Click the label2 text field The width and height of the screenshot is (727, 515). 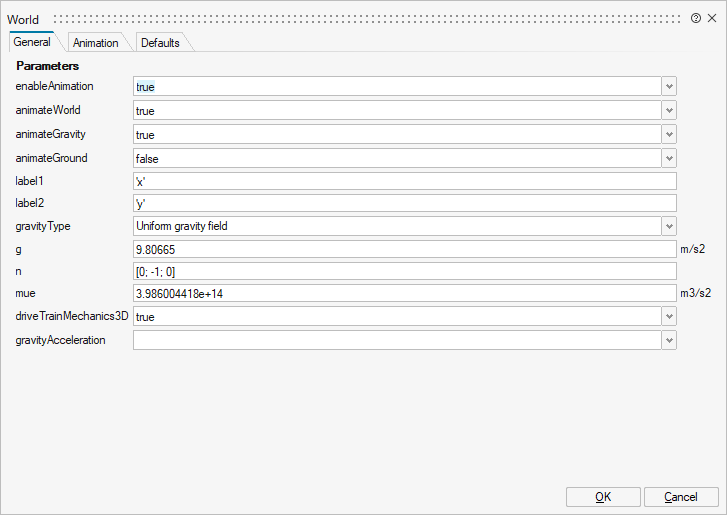click(405, 204)
